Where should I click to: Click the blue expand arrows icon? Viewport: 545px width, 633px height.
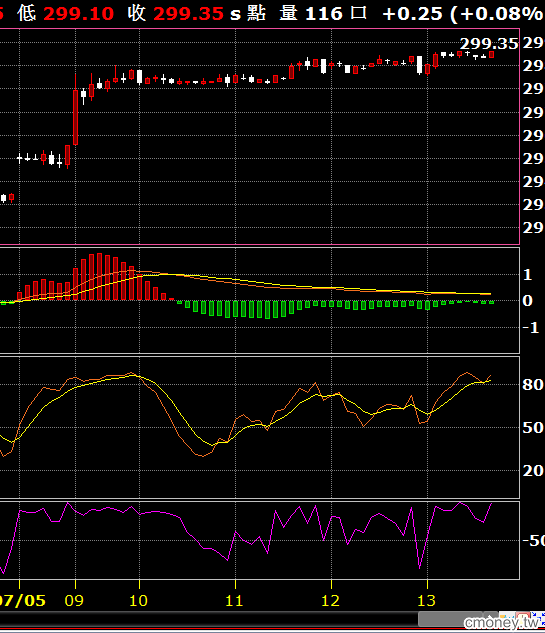pos(539,618)
